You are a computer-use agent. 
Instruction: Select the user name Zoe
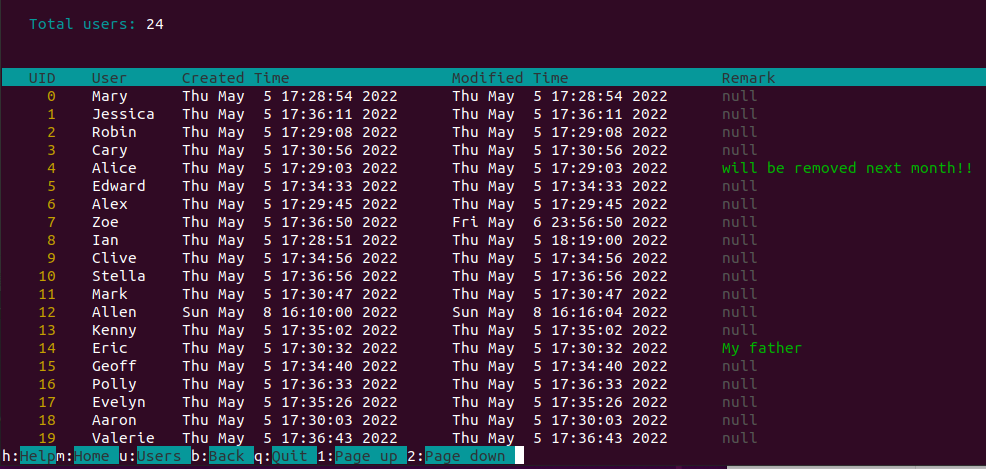click(105, 222)
